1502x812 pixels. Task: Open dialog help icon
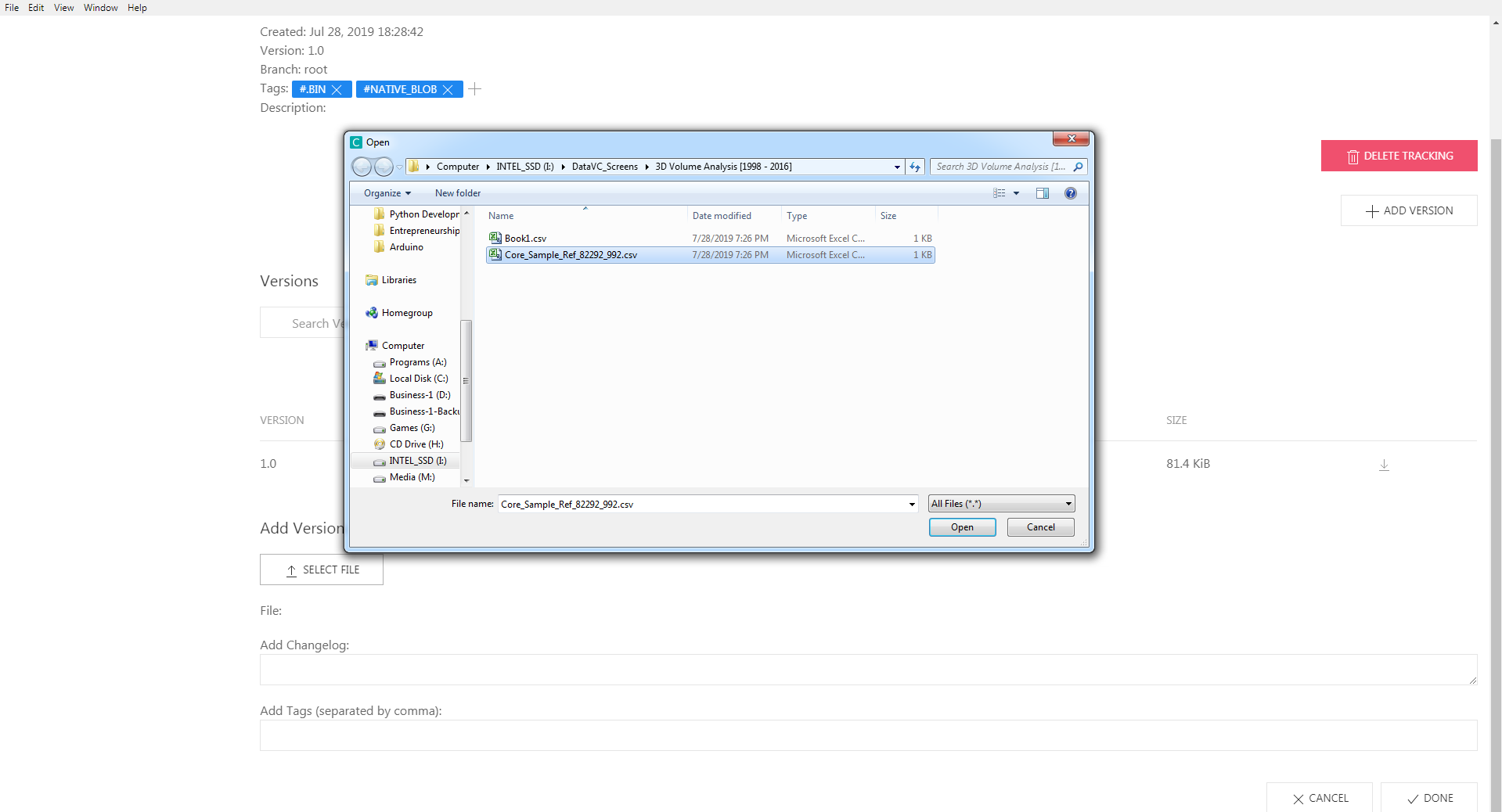pyautogui.click(x=1071, y=193)
